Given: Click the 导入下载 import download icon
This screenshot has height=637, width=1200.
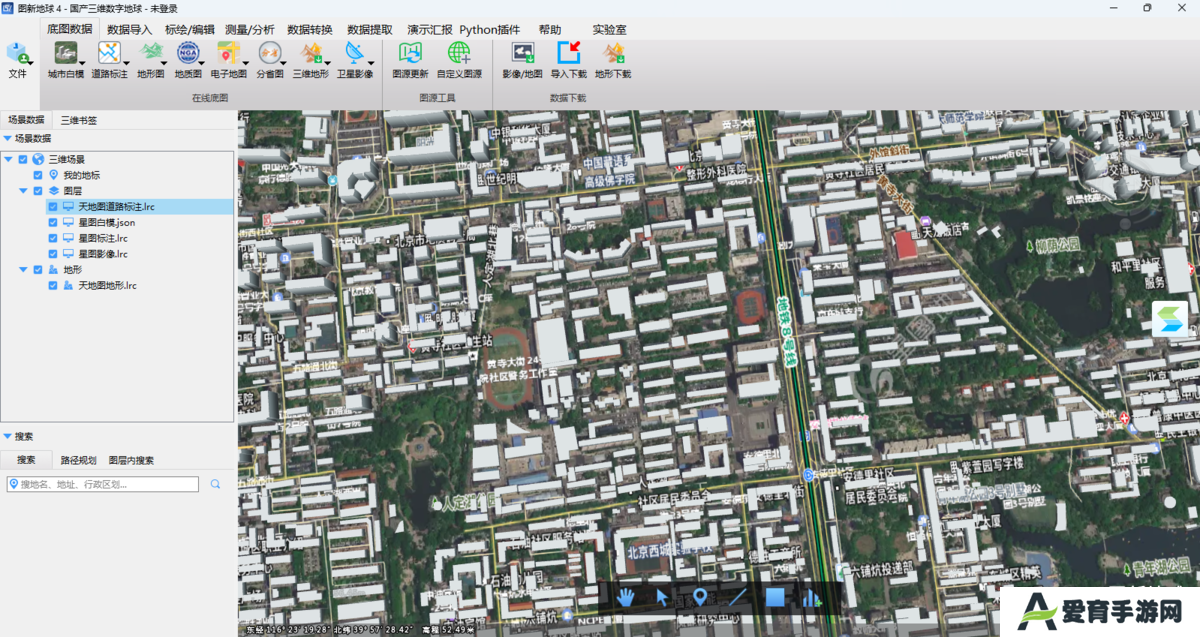Looking at the screenshot, I should pyautogui.click(x=568, y=53).
